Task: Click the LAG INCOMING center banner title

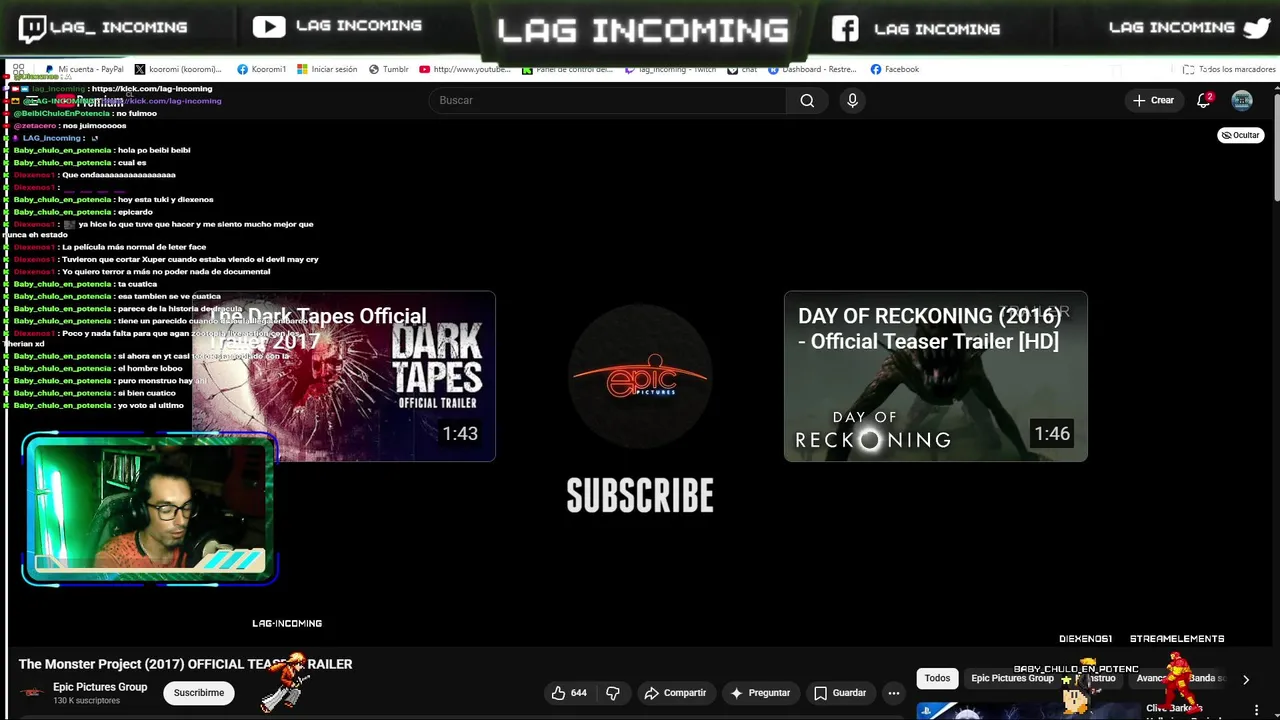Action: coord(642,30)
